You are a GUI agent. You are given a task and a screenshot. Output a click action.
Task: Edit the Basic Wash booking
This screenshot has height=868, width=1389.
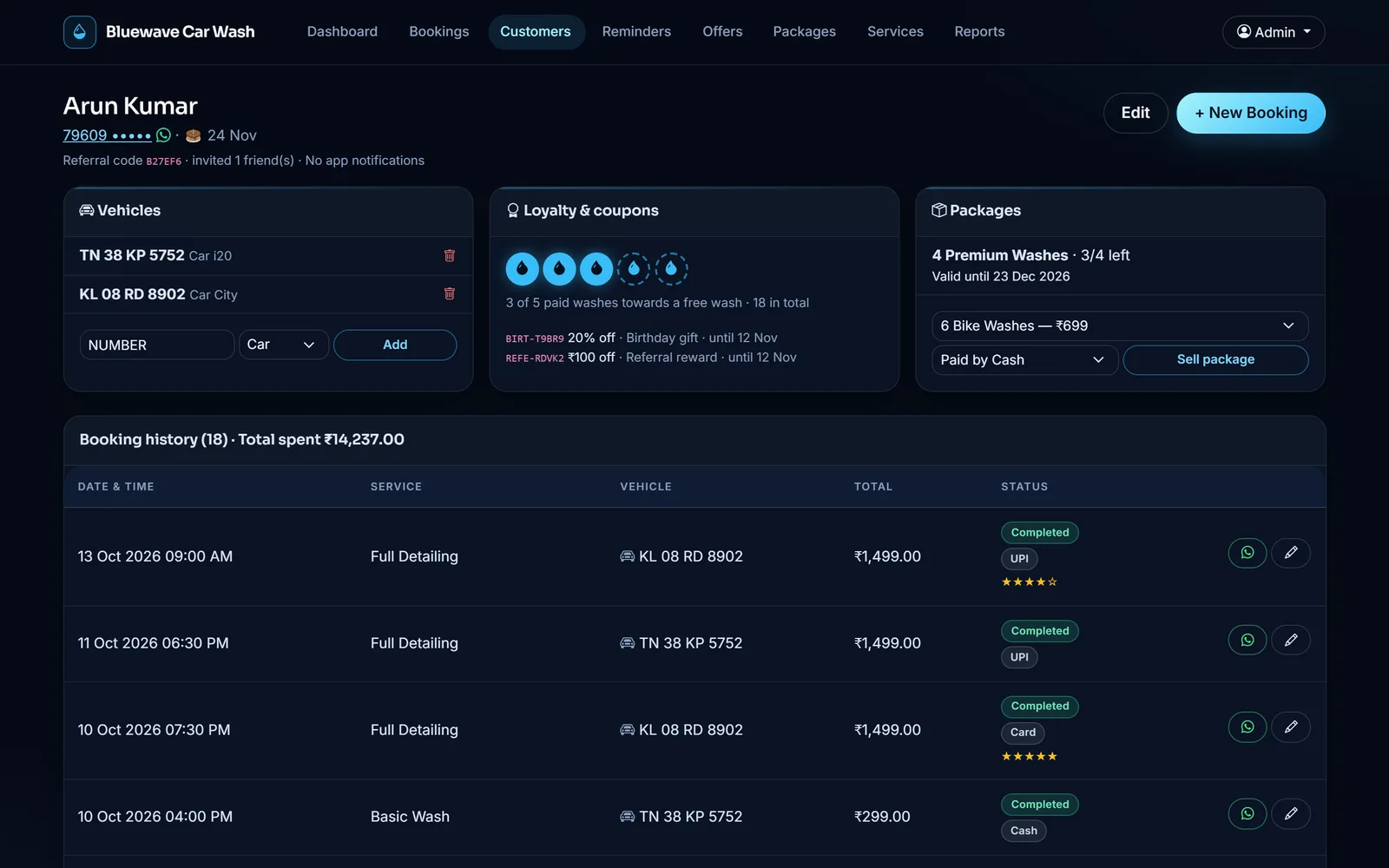pos(1291,813)
